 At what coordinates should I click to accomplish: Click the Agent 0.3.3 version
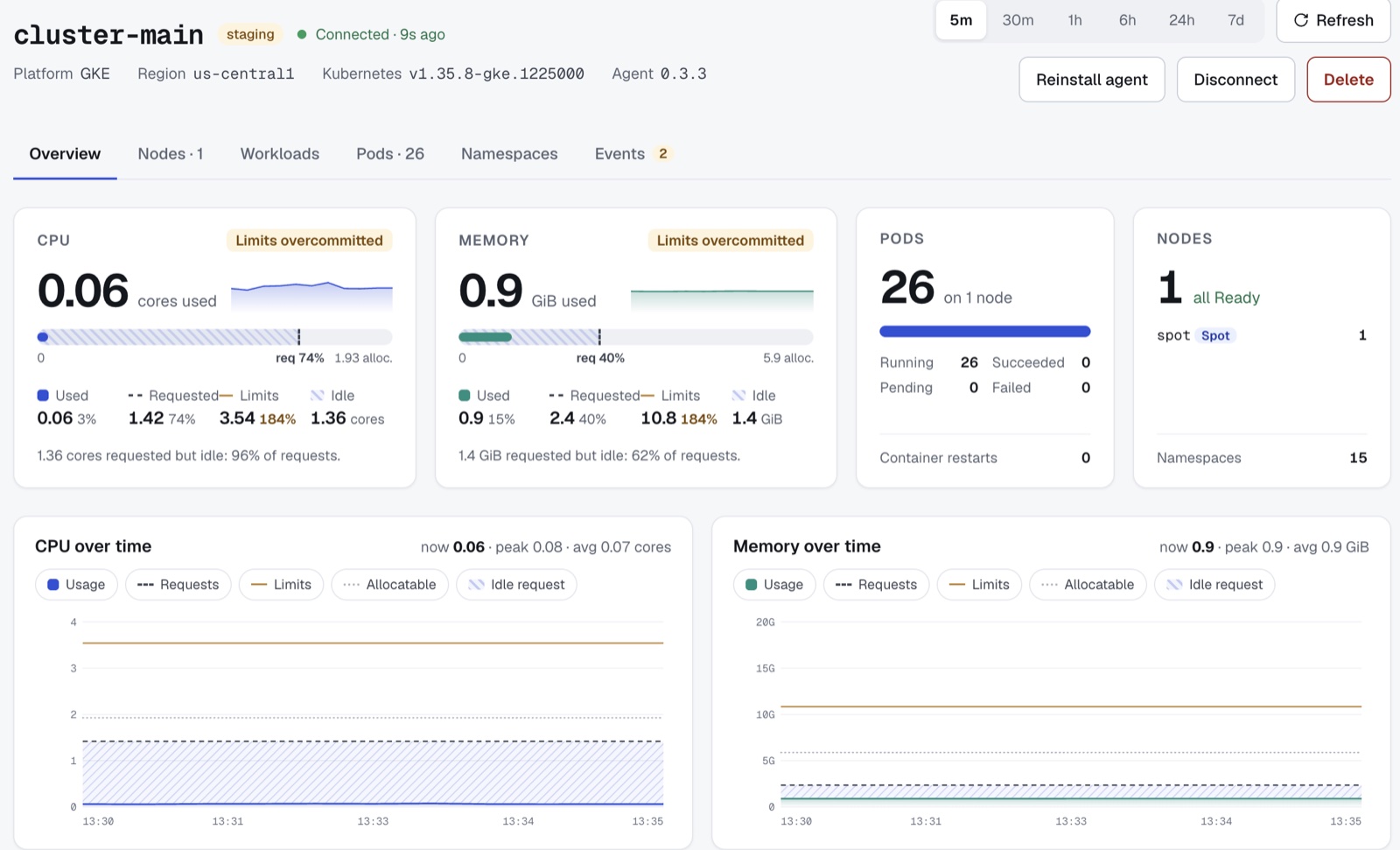659,74
